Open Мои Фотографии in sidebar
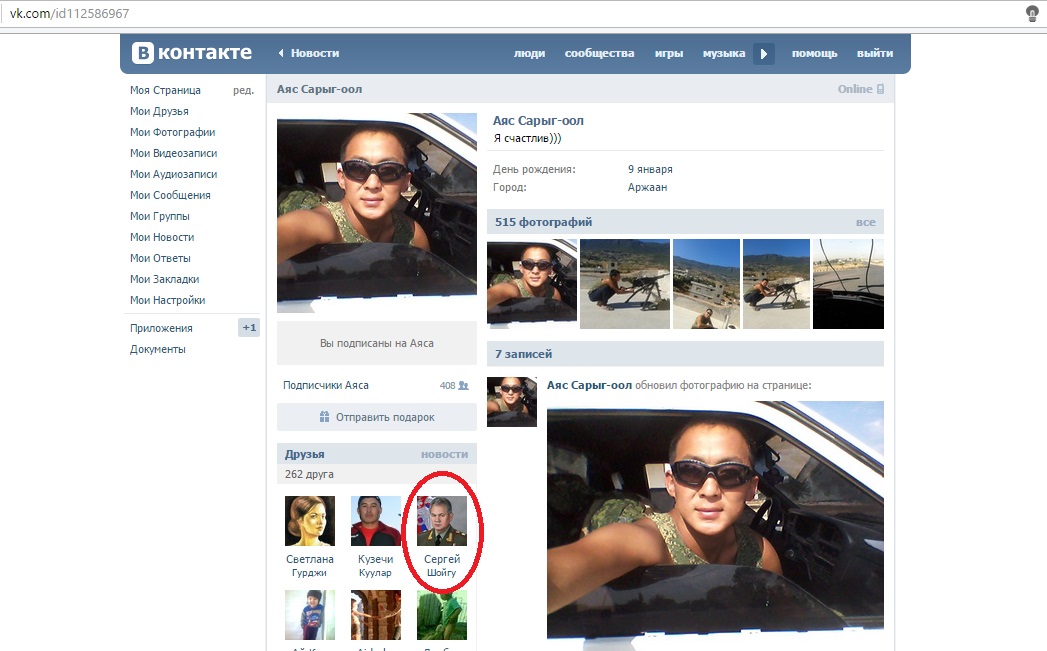The height and width of the screenshot is (651, 1047). pos(172,132)
